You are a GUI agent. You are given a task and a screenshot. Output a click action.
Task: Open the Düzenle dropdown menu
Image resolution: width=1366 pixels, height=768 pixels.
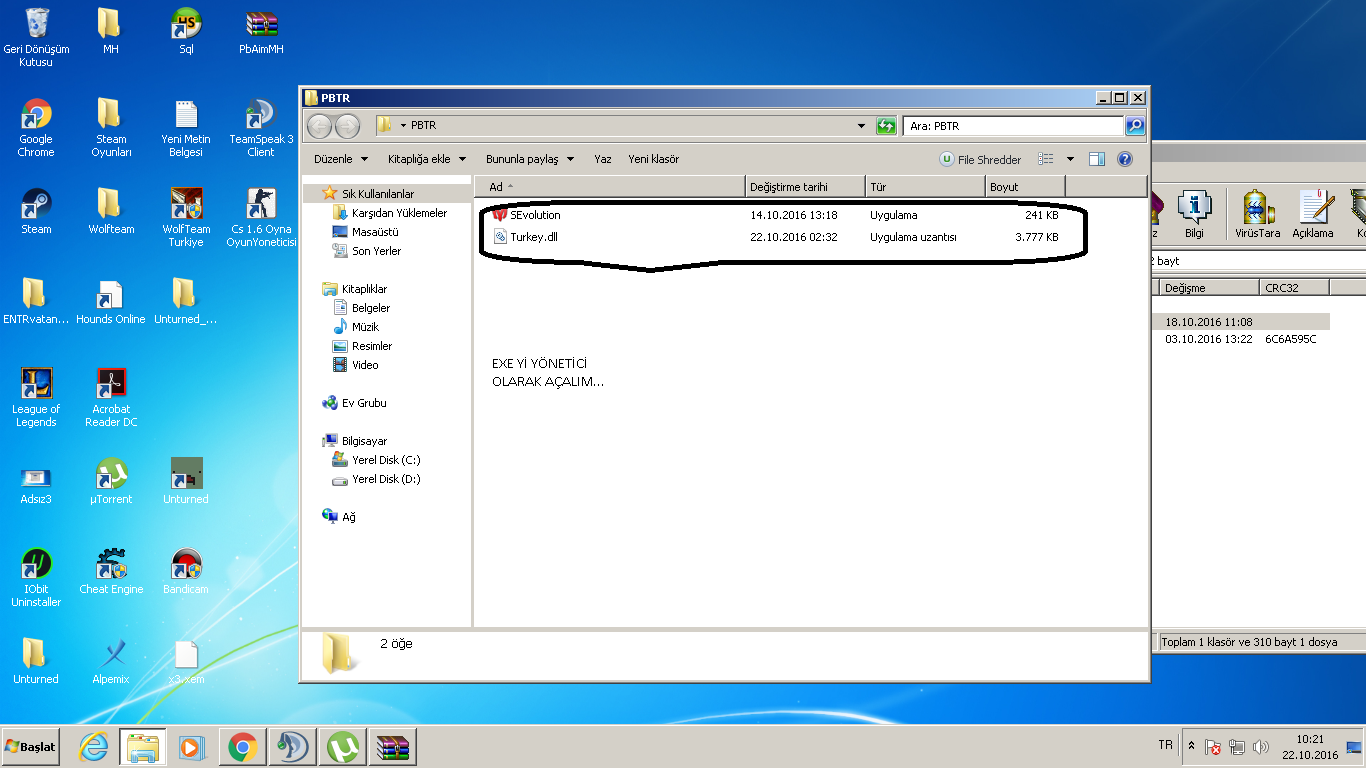341,159
